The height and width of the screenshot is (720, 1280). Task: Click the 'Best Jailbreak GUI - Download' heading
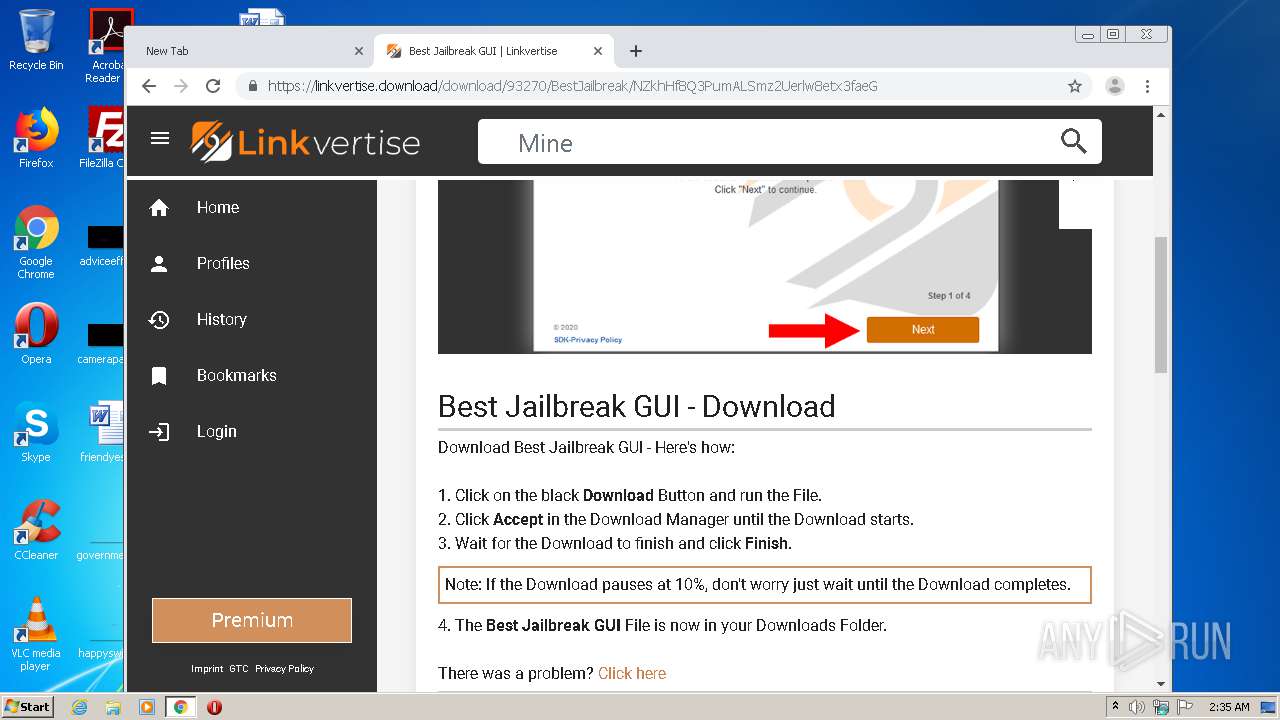point(637,406)
